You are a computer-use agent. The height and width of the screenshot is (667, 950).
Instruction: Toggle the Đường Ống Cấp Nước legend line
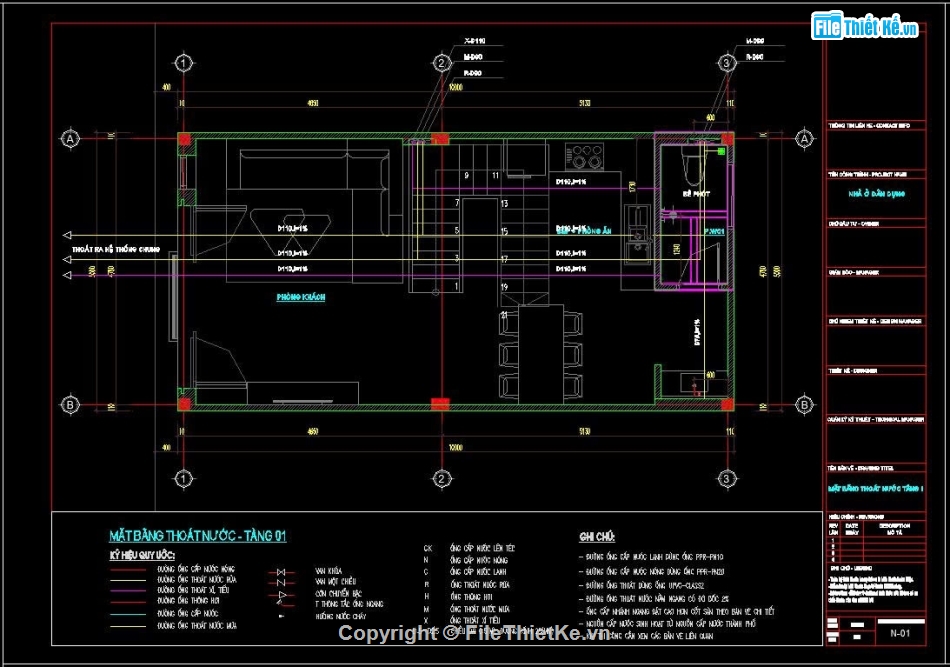point(128,613)
